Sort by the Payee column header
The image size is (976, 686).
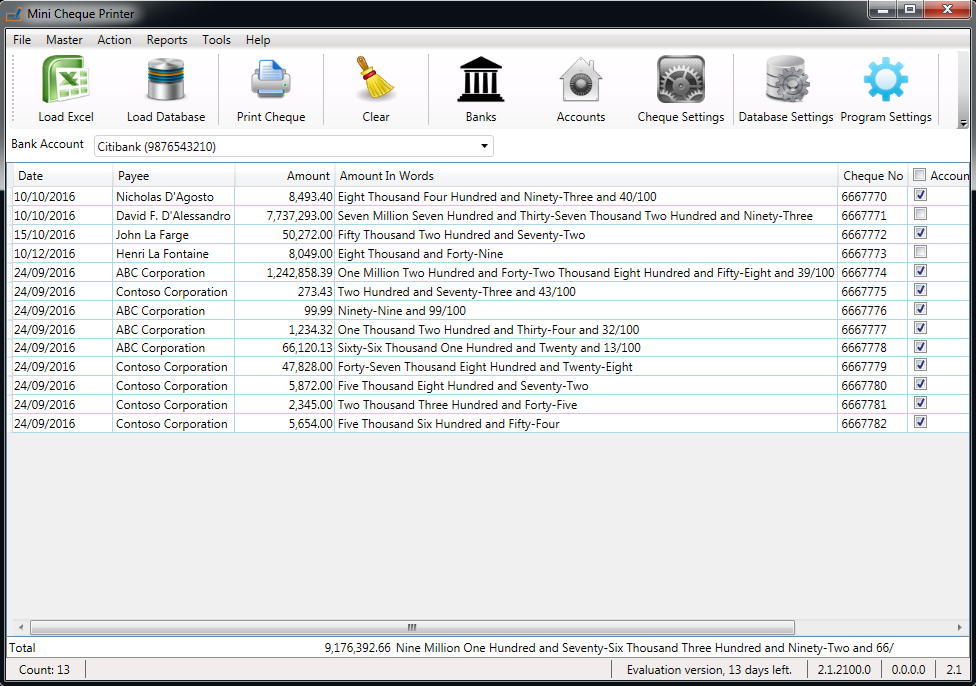click(x=174, y=176)
